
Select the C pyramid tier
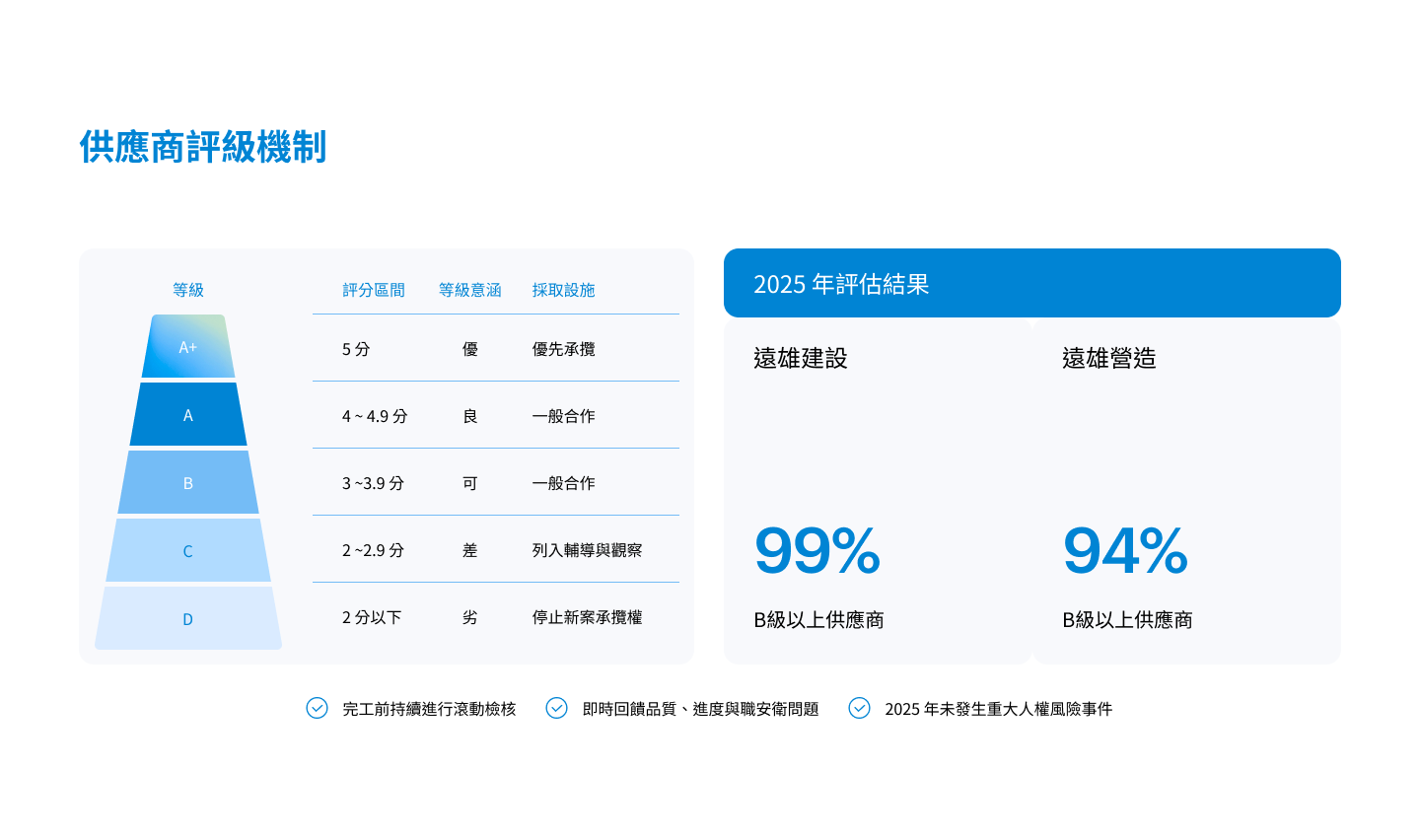tap(188, 550)
